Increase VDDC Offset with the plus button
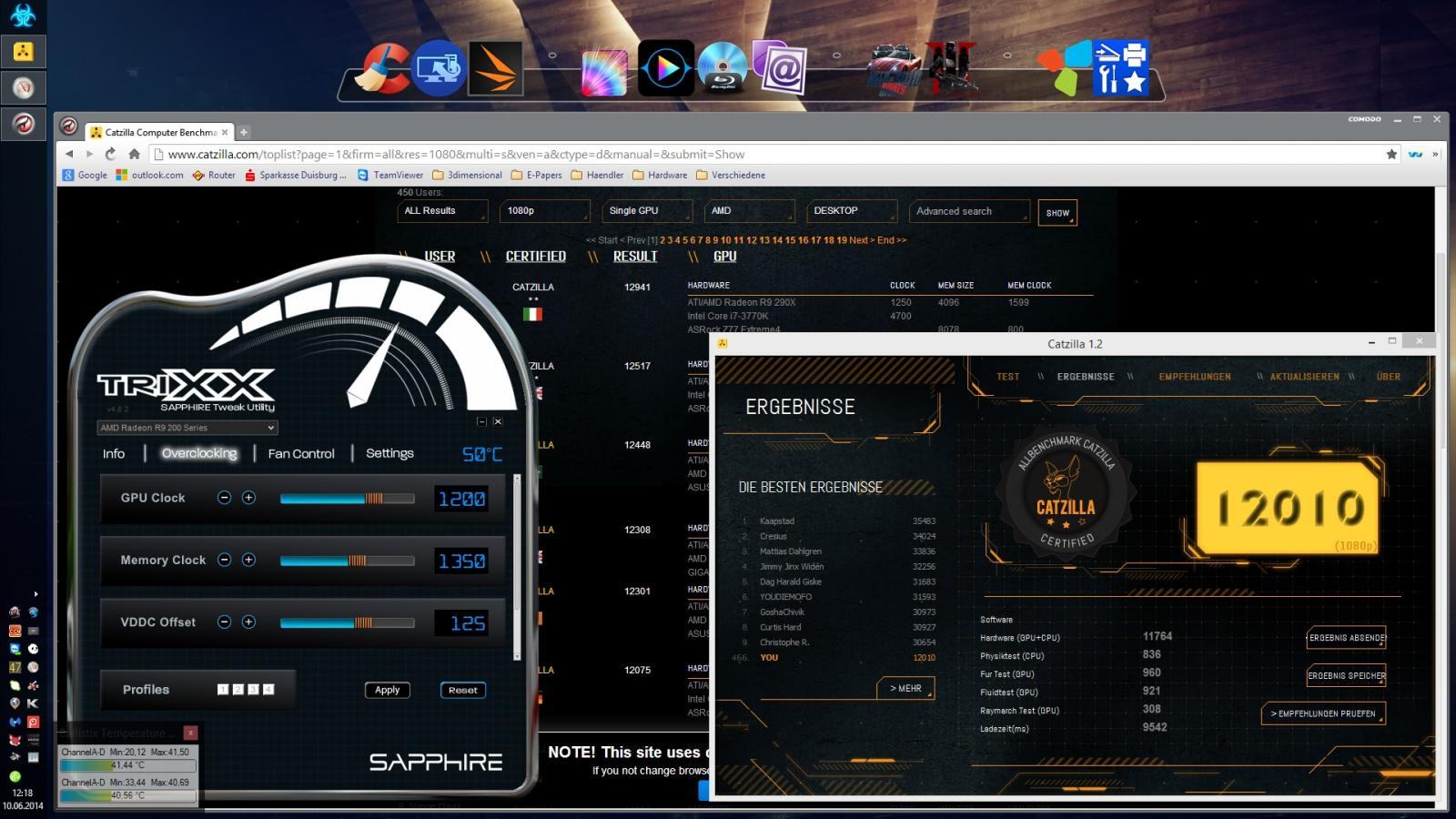1456x819 pixels. click(248, 622)
